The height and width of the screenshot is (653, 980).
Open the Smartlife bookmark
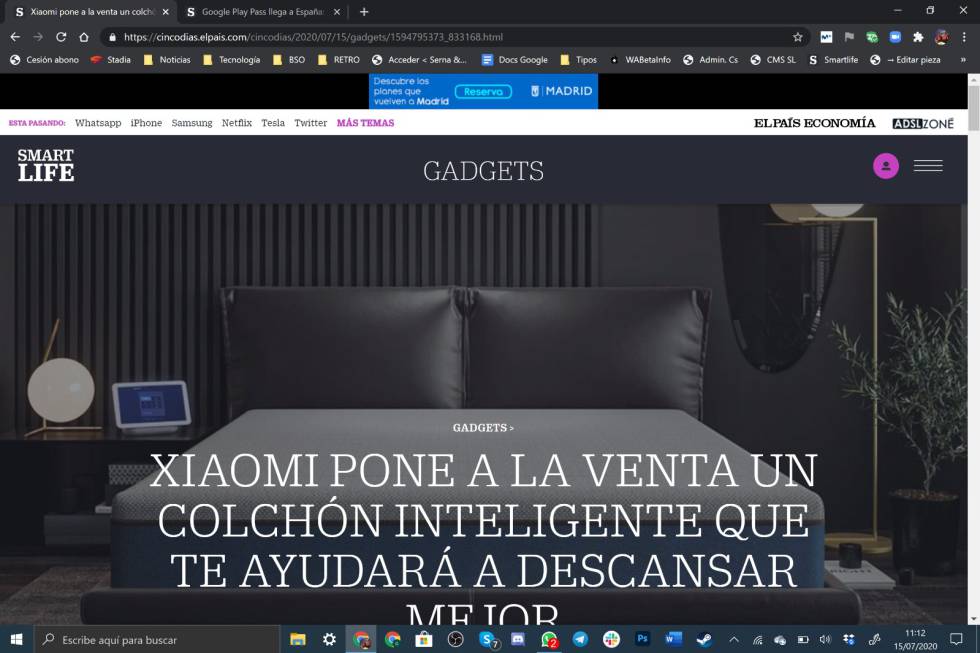click(833, 60)
